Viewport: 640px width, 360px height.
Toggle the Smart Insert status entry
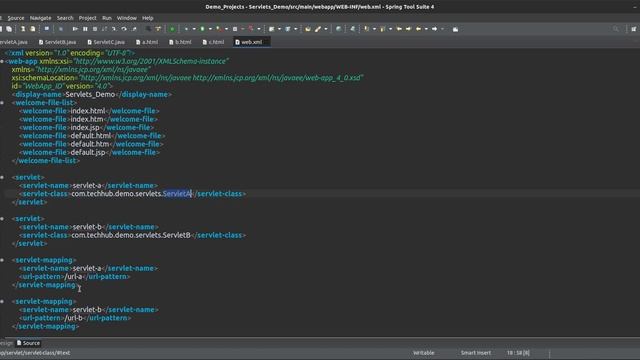point(476,353)
